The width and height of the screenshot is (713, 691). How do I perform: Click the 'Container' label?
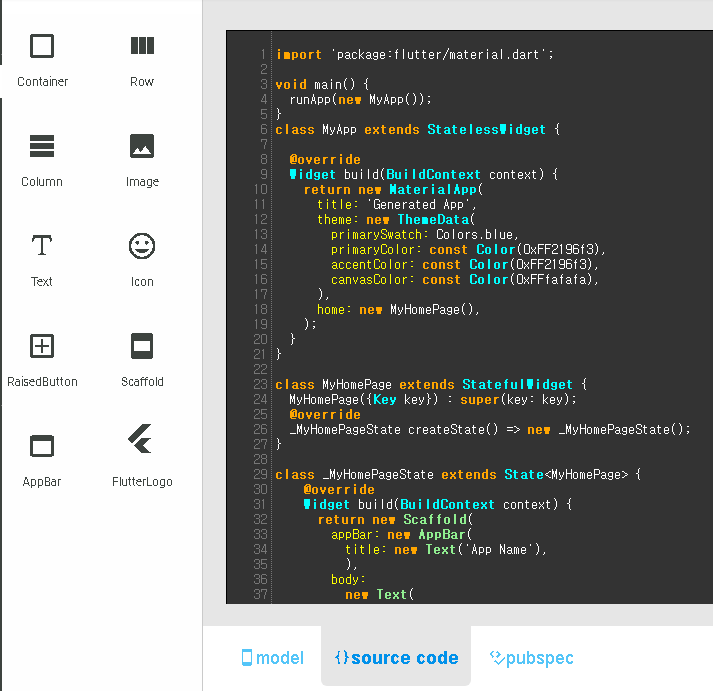[42, 82]
